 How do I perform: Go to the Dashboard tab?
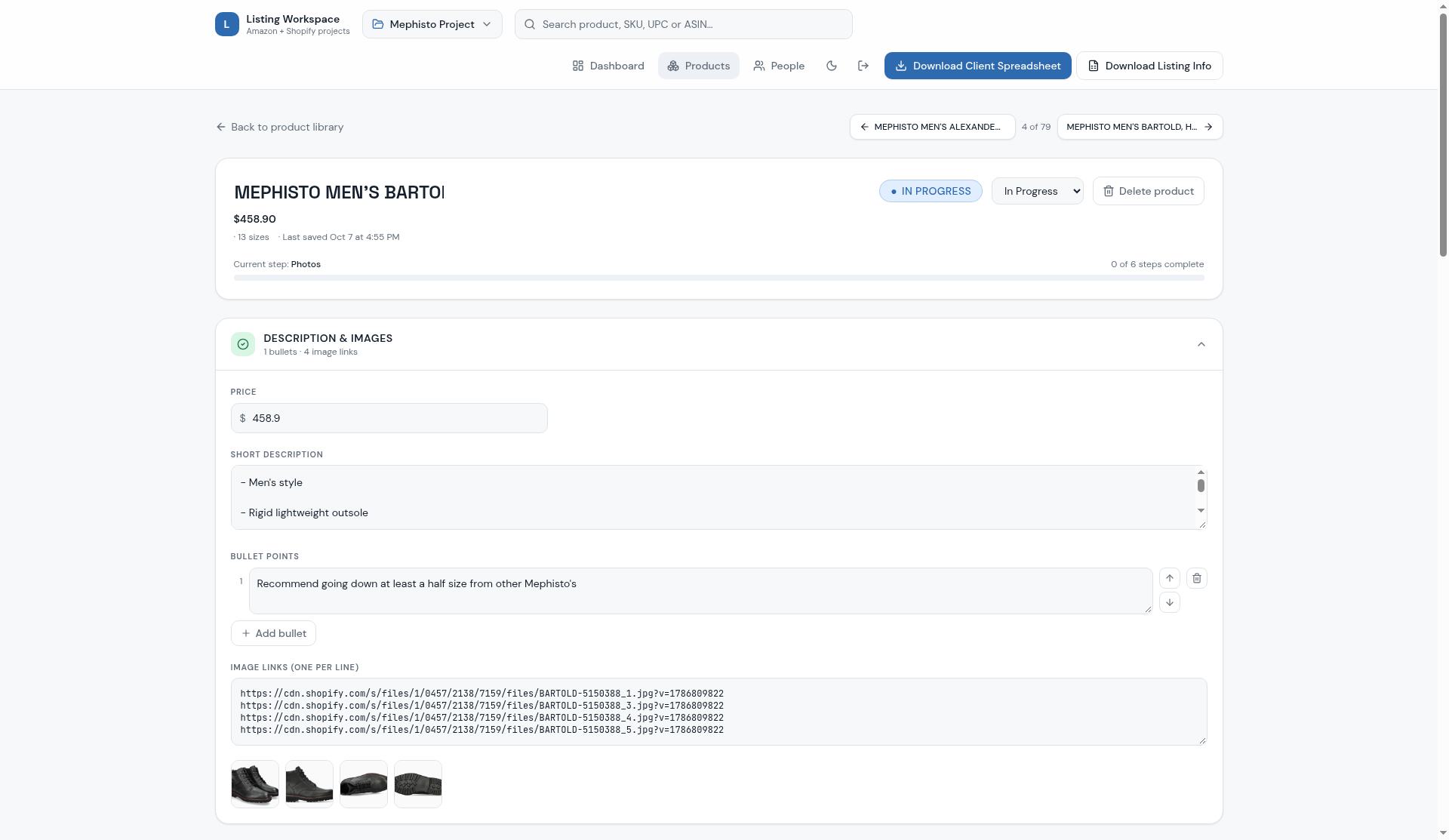pyautogui.click(x=608, y=66)
